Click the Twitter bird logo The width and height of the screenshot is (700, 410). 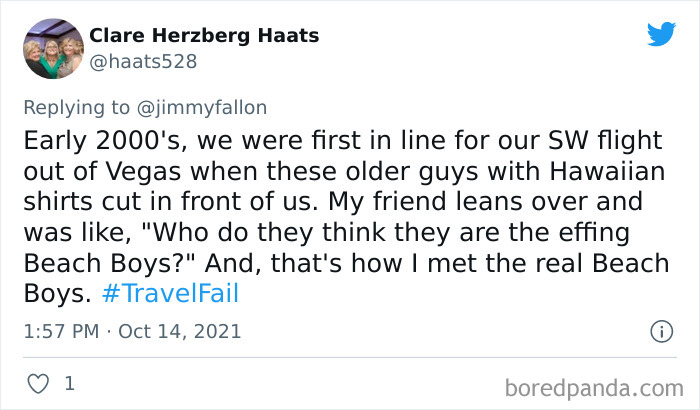click(661, 34)
